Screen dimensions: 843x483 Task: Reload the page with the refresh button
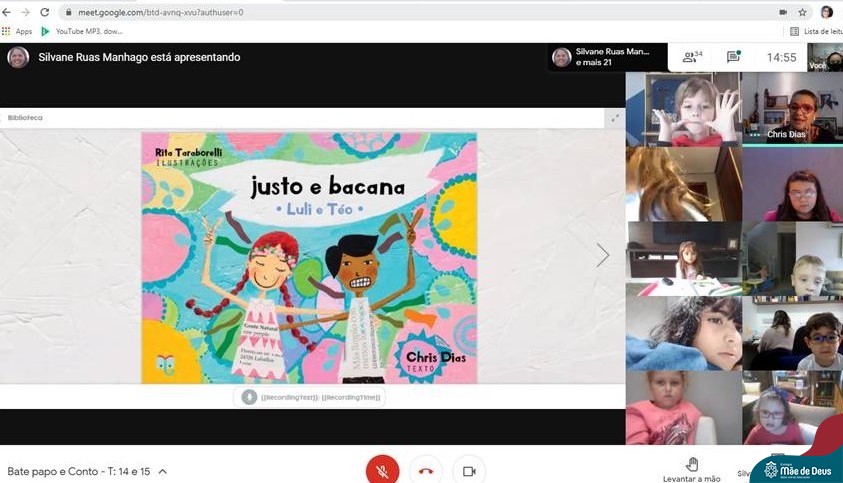click(45, 12)
